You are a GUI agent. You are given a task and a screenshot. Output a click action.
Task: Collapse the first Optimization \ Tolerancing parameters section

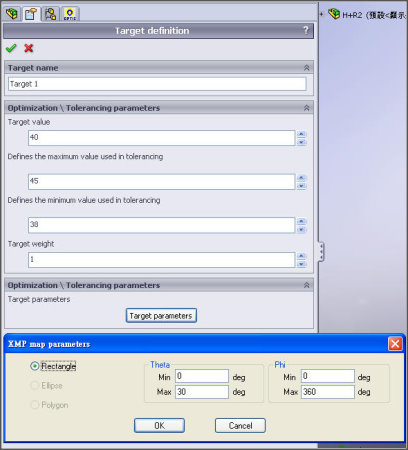pyautogui.click(x=306, y=108)
